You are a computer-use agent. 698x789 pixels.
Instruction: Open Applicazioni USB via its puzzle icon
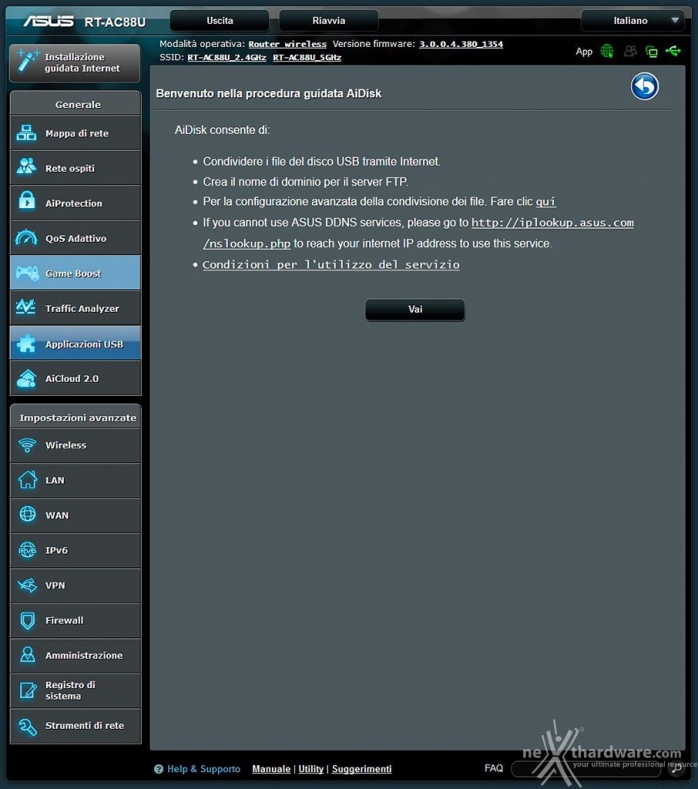(26, 344)
